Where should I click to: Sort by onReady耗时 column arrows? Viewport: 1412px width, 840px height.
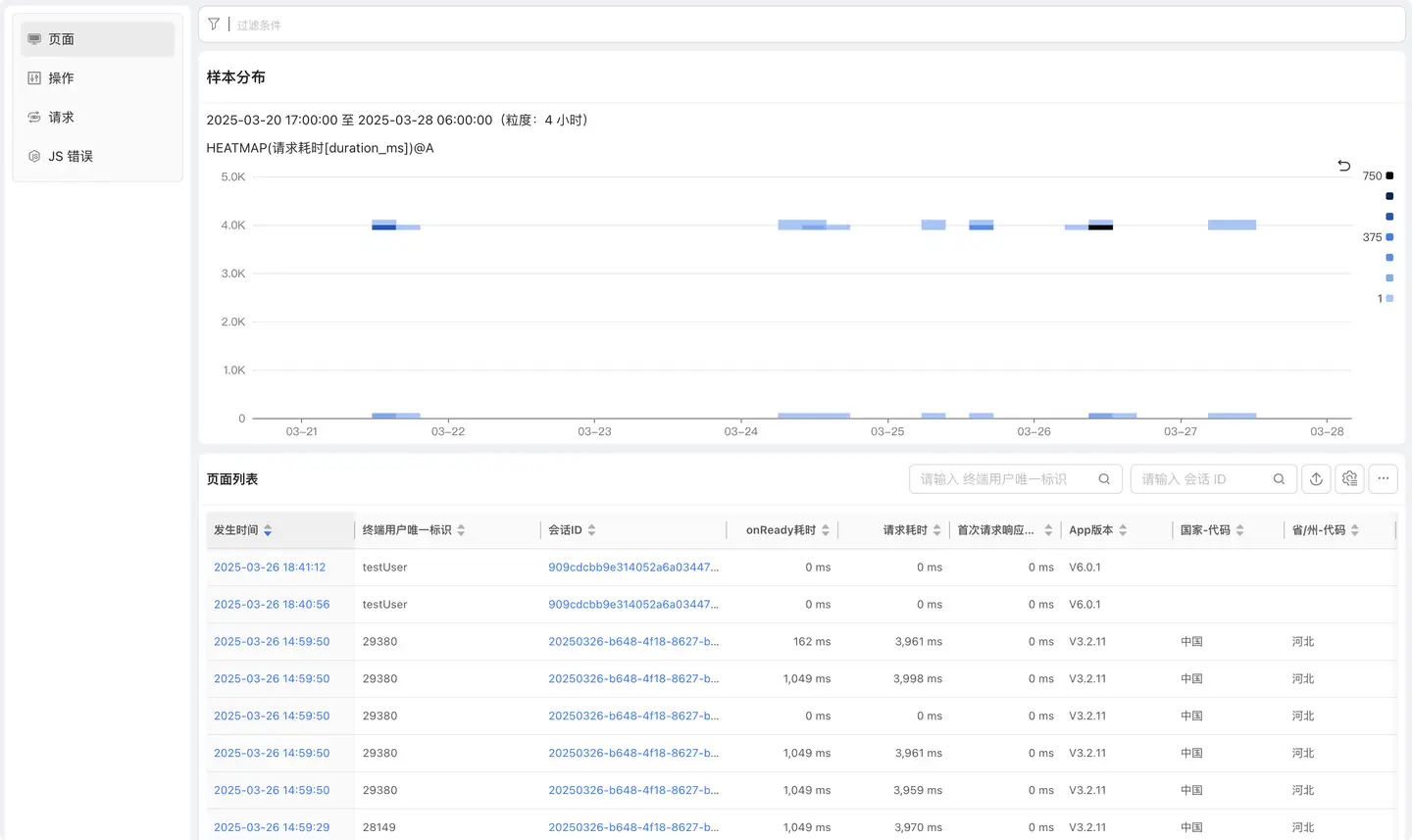(x=826, y=530)
